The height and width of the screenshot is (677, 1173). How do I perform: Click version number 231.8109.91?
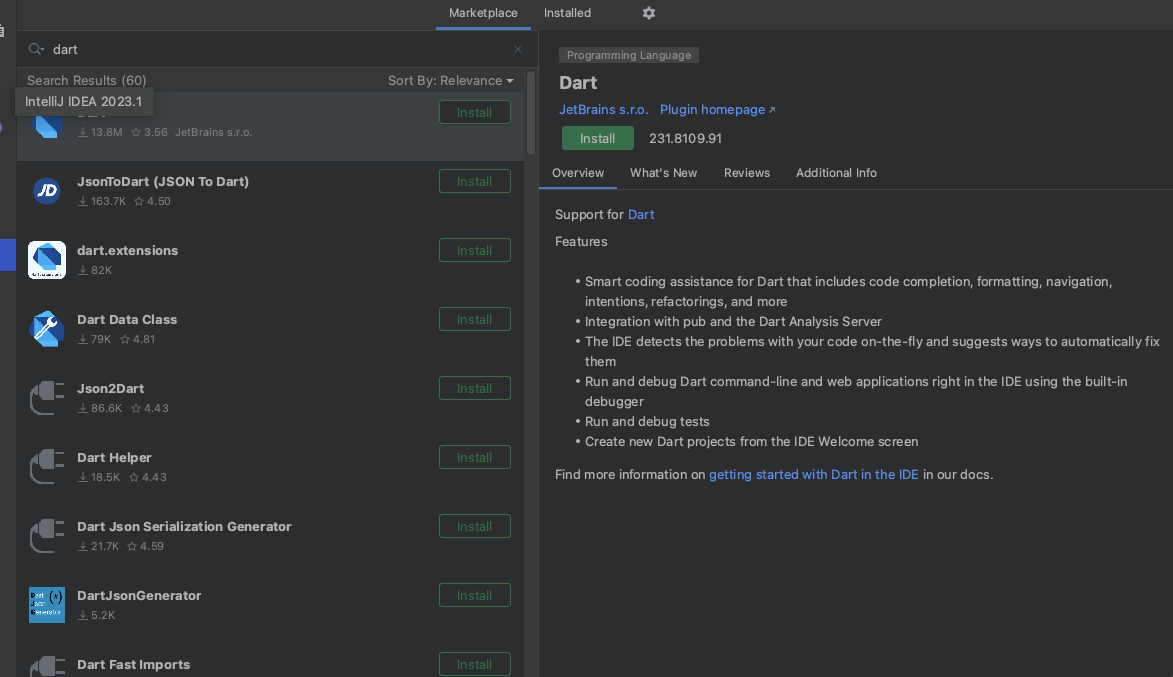(685, 138)
